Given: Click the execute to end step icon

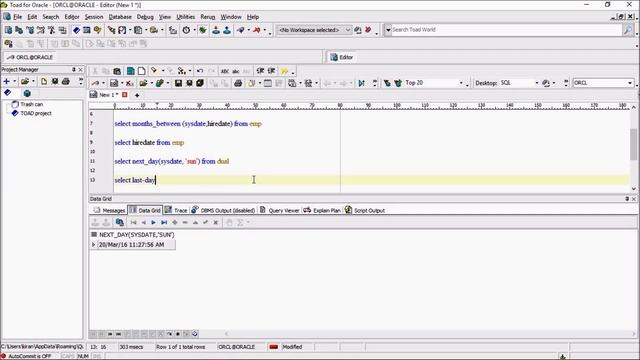Looking at the screenshot, I should click(361, 83).
